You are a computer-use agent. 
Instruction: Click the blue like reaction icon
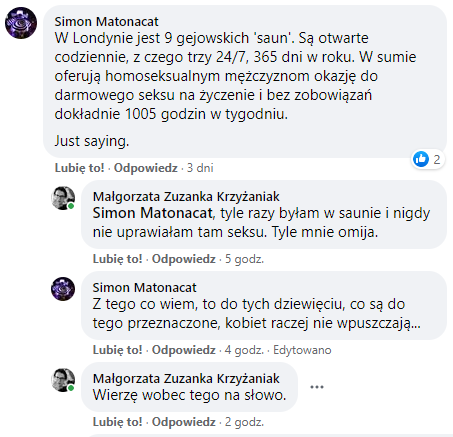point(421,159)
